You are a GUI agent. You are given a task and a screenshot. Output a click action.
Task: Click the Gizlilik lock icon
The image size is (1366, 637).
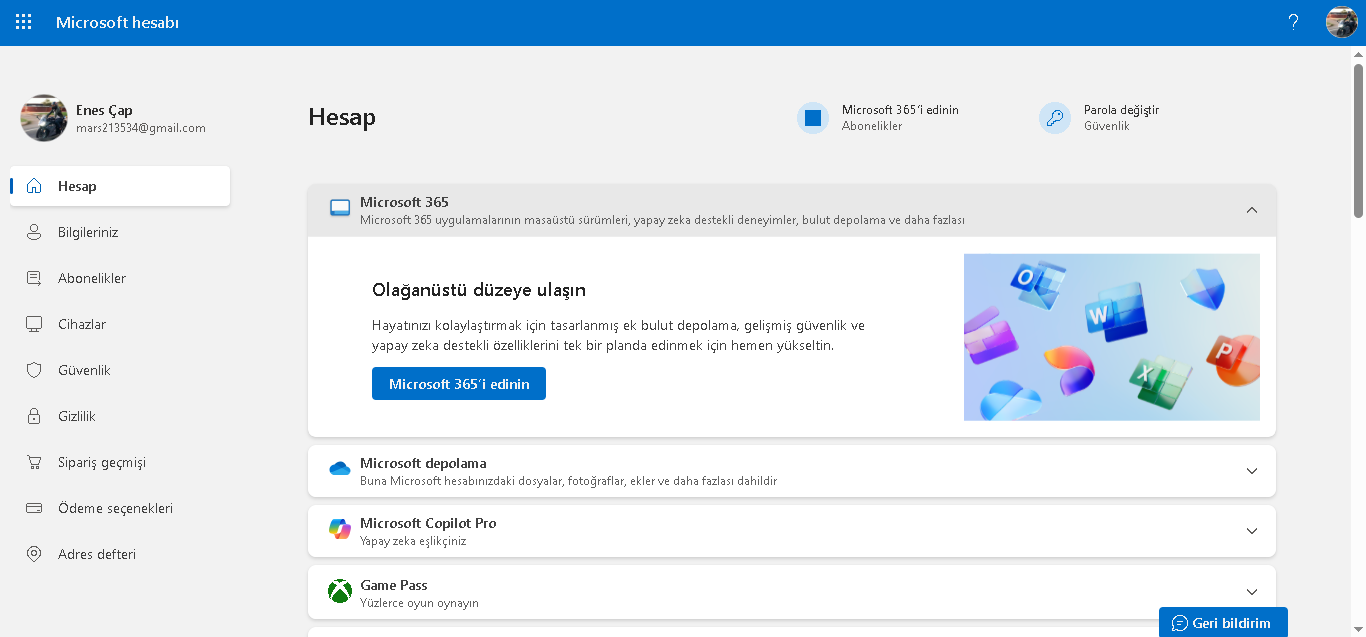pyautogui.click(x=34, y=416)
